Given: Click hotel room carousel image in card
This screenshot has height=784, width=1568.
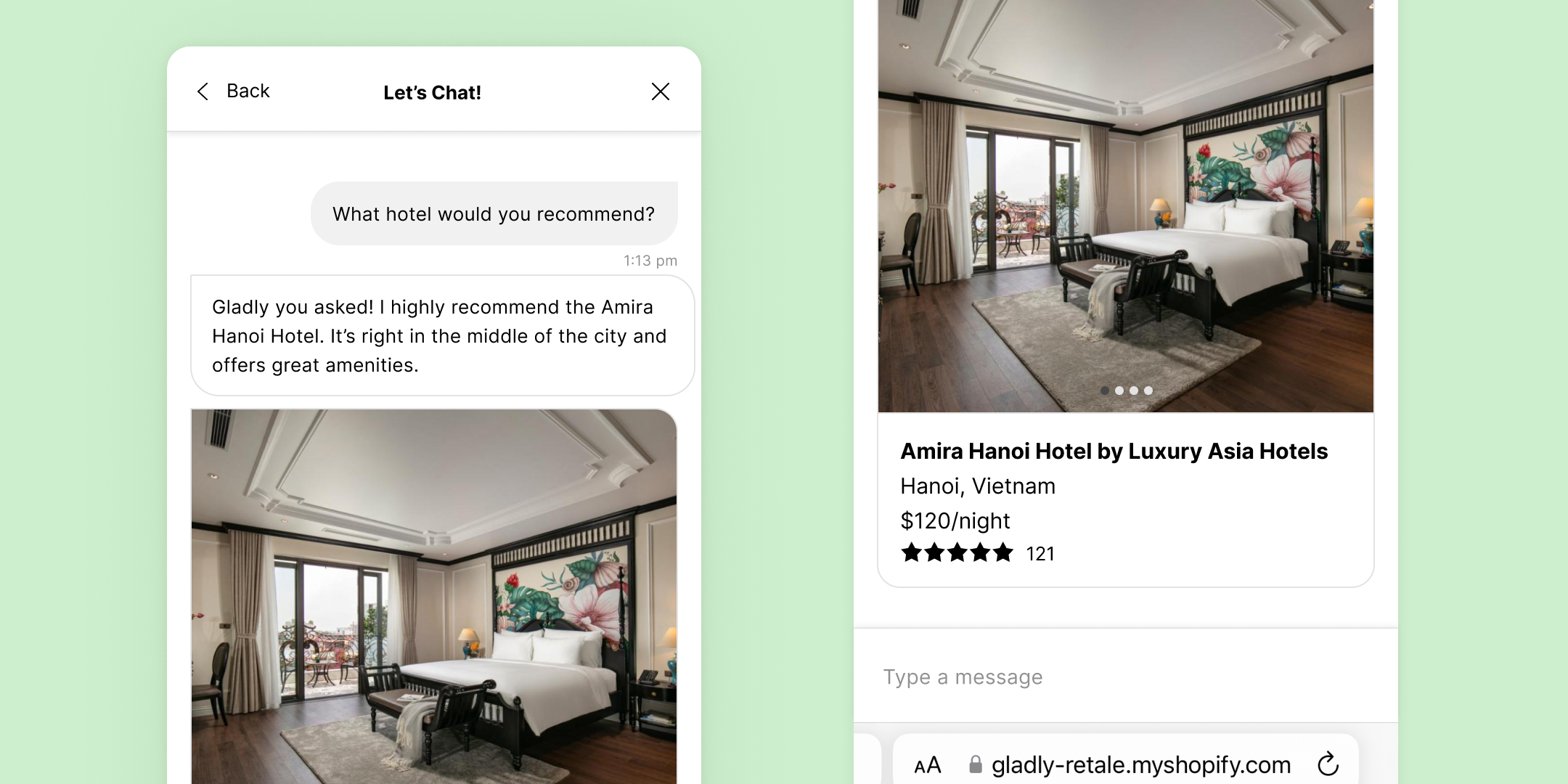Looking at the screenshot, I should point(1125,206).
